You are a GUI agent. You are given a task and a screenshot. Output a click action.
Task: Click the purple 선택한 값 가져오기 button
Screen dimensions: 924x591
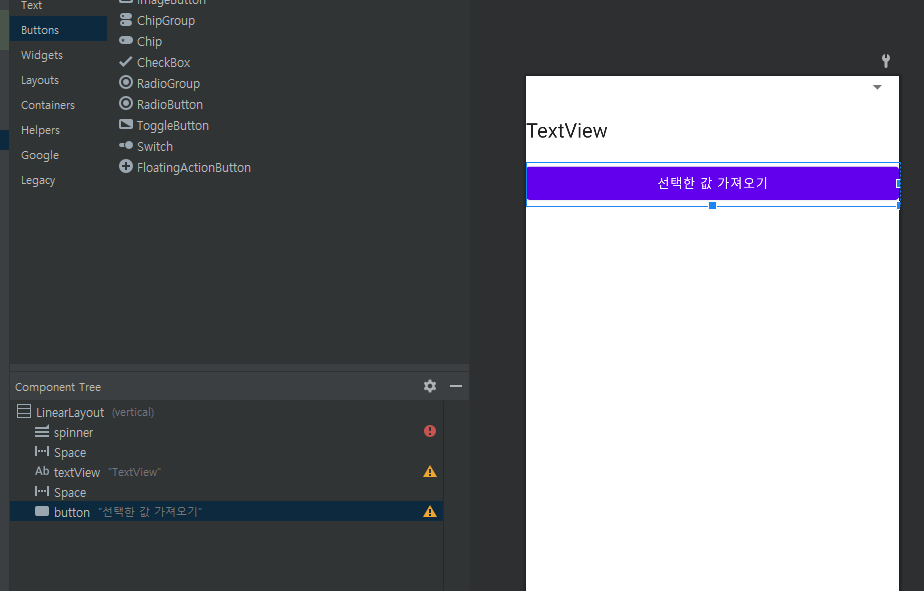point(712,183)
